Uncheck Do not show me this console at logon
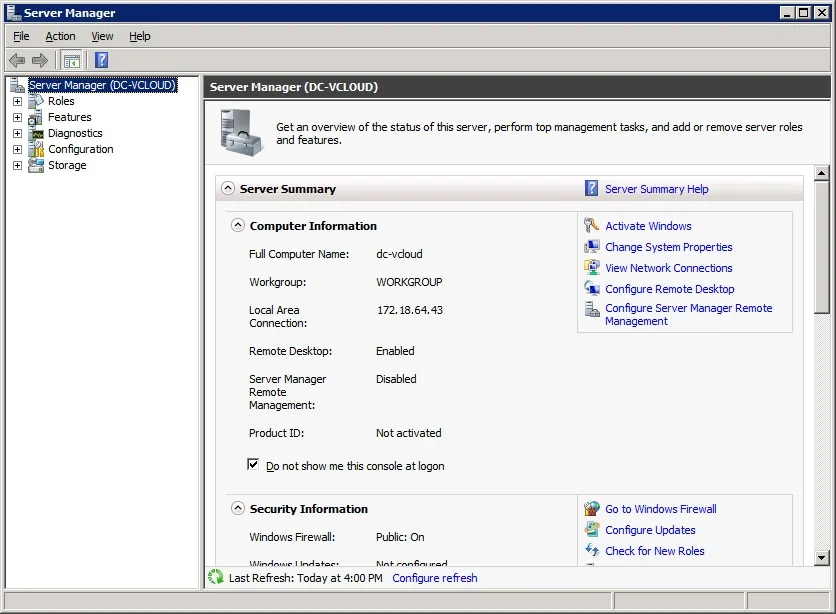Viewport: 836px width, 614px height. click(x=253, y=464)
